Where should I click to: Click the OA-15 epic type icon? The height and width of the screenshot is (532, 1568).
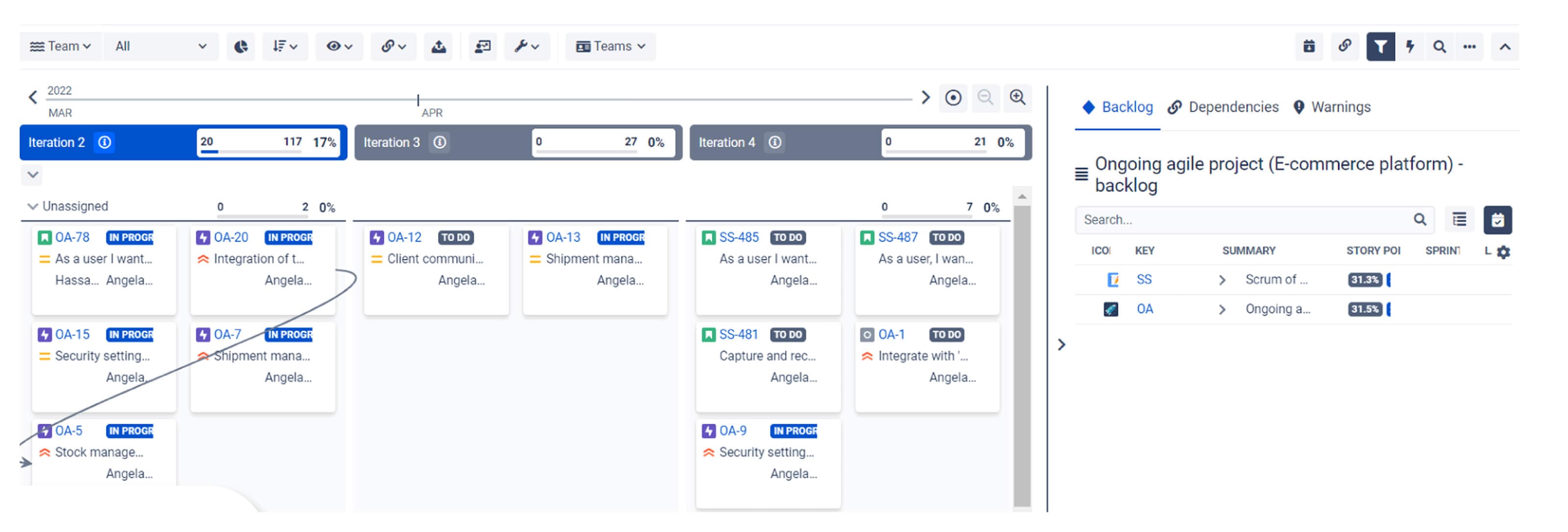[x=45, y=335]
